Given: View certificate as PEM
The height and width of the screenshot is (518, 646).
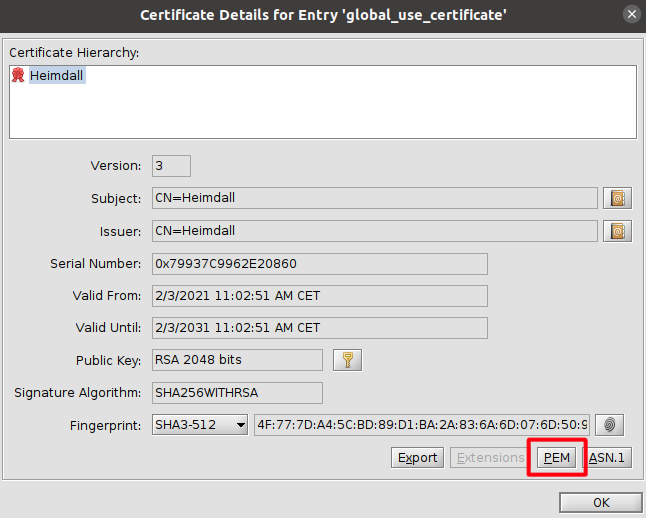Looking at the screenshot, I should coord(556,458).
